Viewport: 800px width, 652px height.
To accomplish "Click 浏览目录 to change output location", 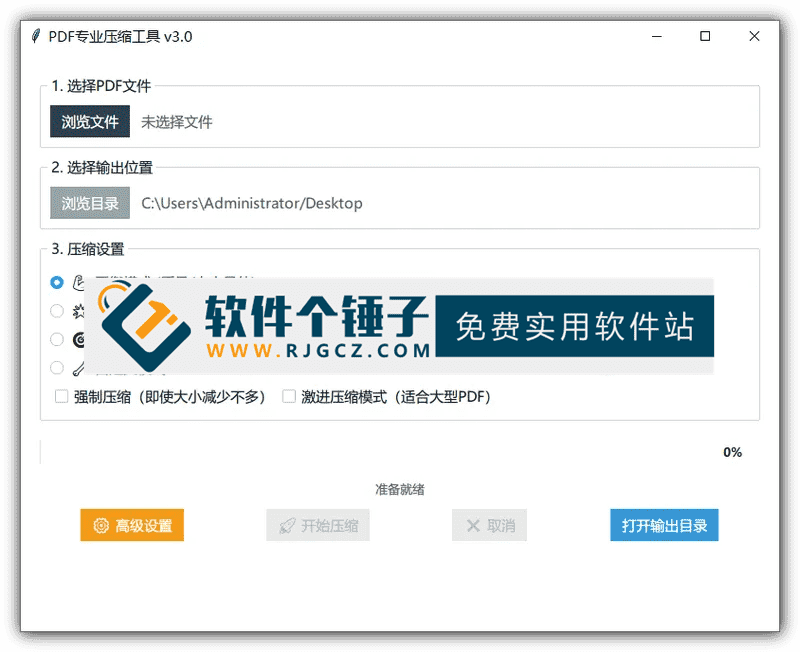I will click(89, 203).
